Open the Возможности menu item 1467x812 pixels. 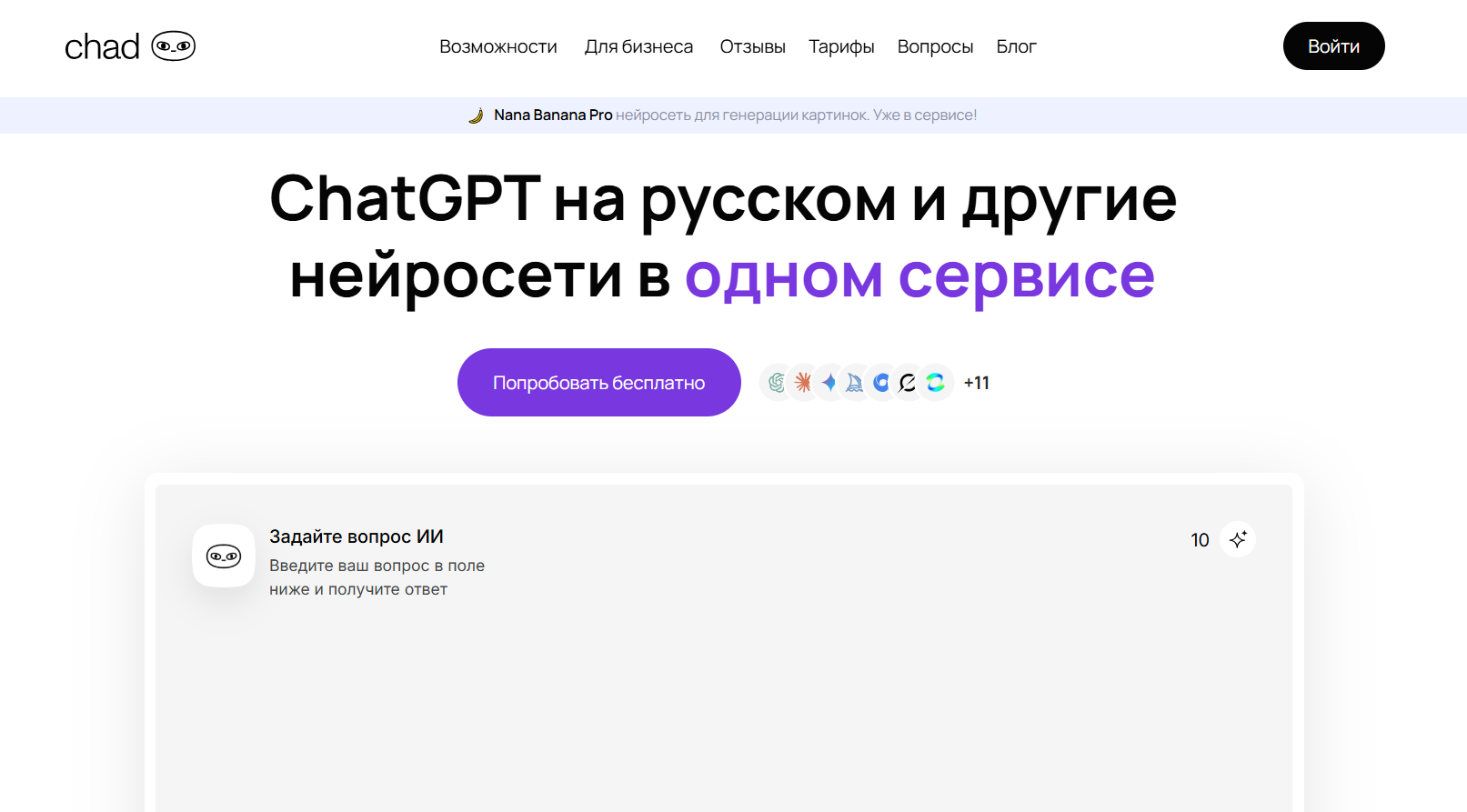[x=497, y=46]
